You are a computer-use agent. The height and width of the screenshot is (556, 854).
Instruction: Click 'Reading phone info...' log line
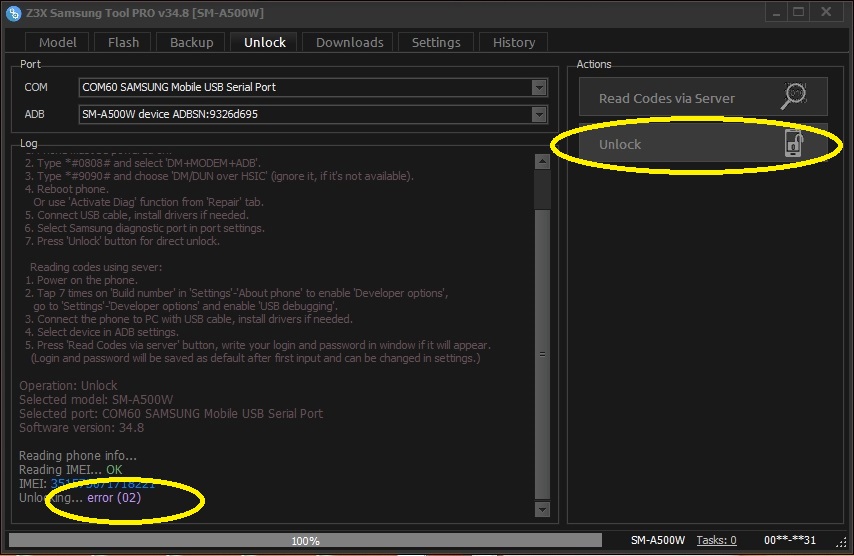pyautogui.click(x=78, y=455)
